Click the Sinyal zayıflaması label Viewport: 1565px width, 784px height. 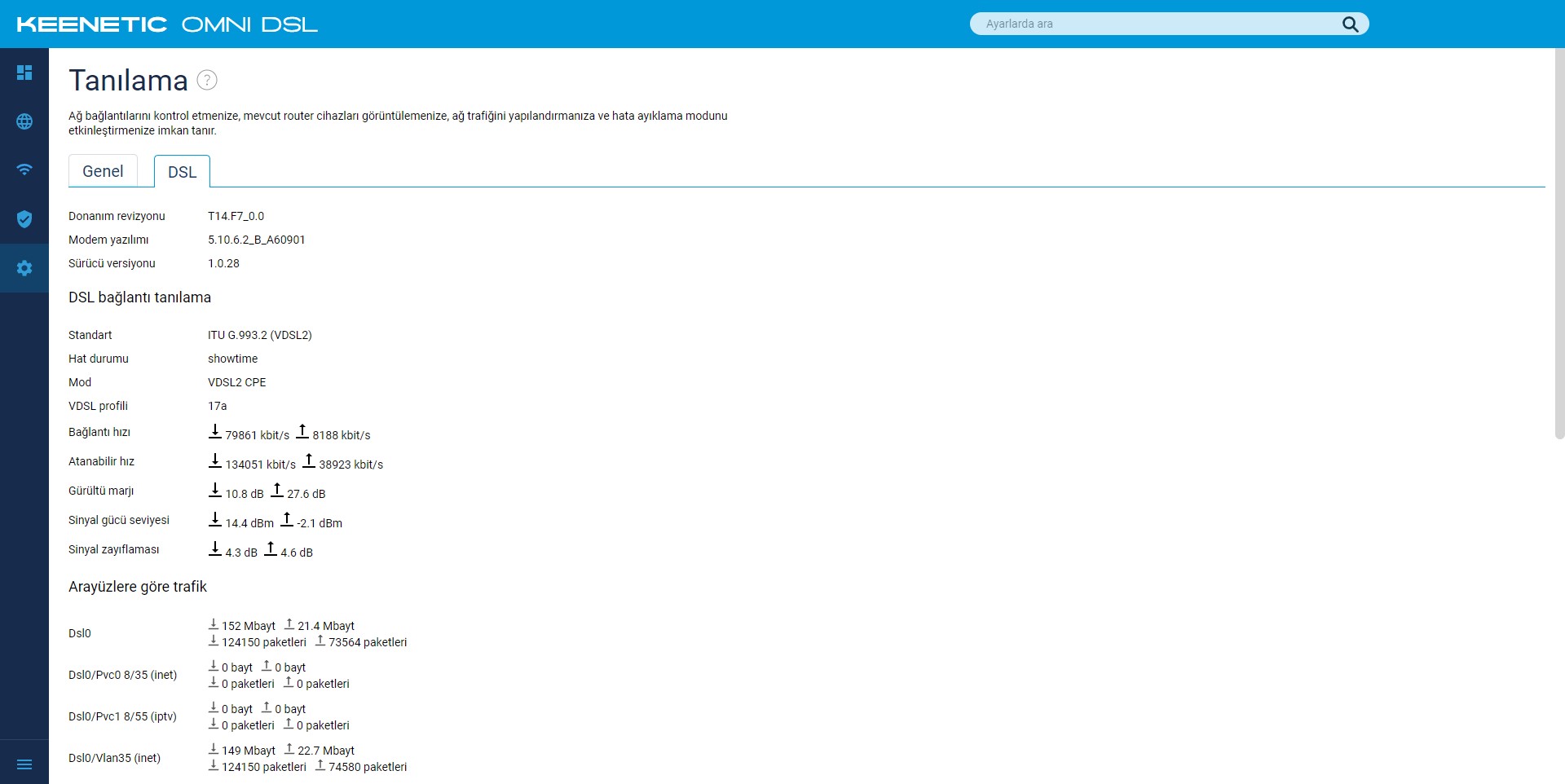[114, 549]
